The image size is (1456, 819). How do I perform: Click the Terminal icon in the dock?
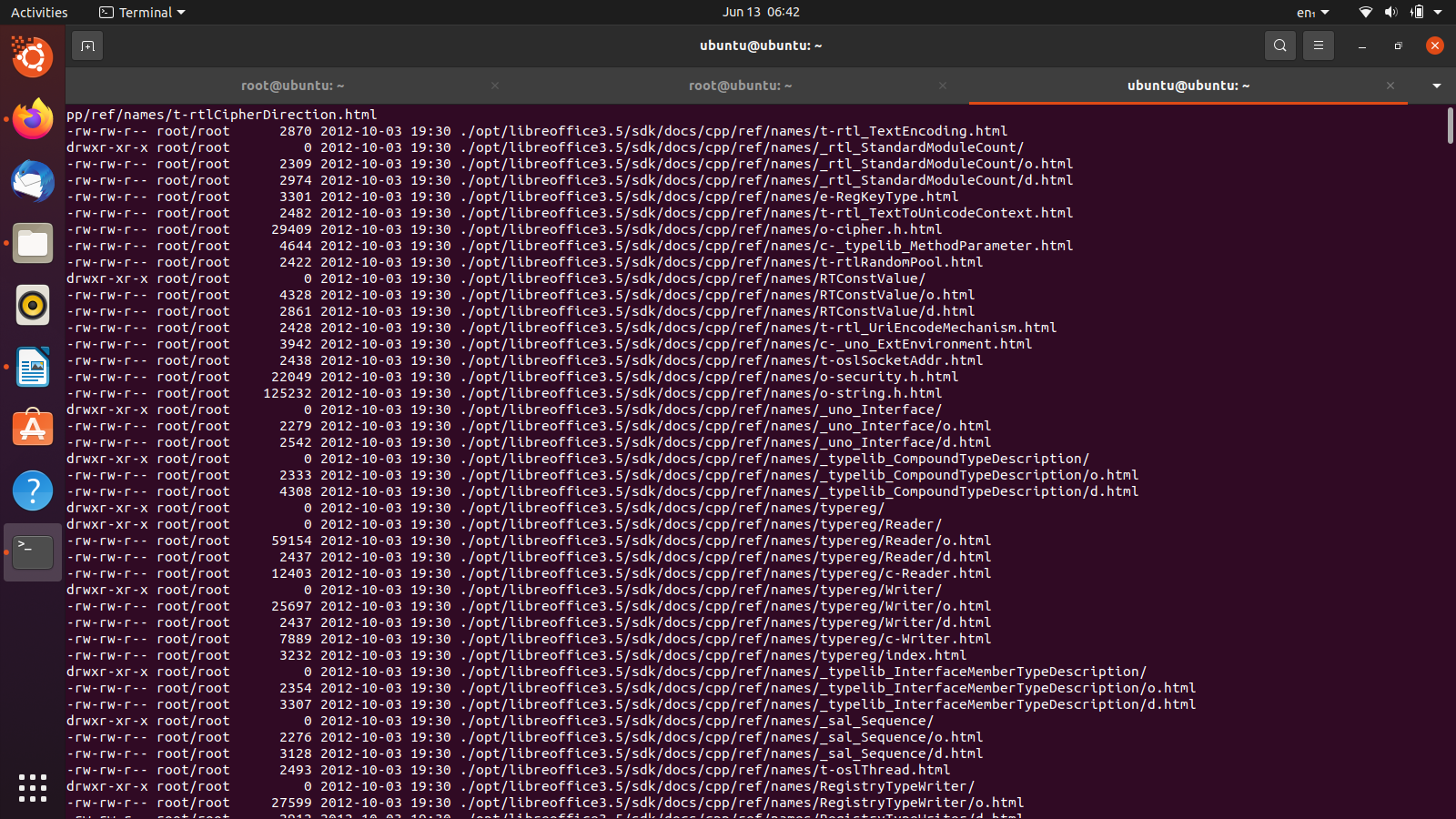pos(33,552)
